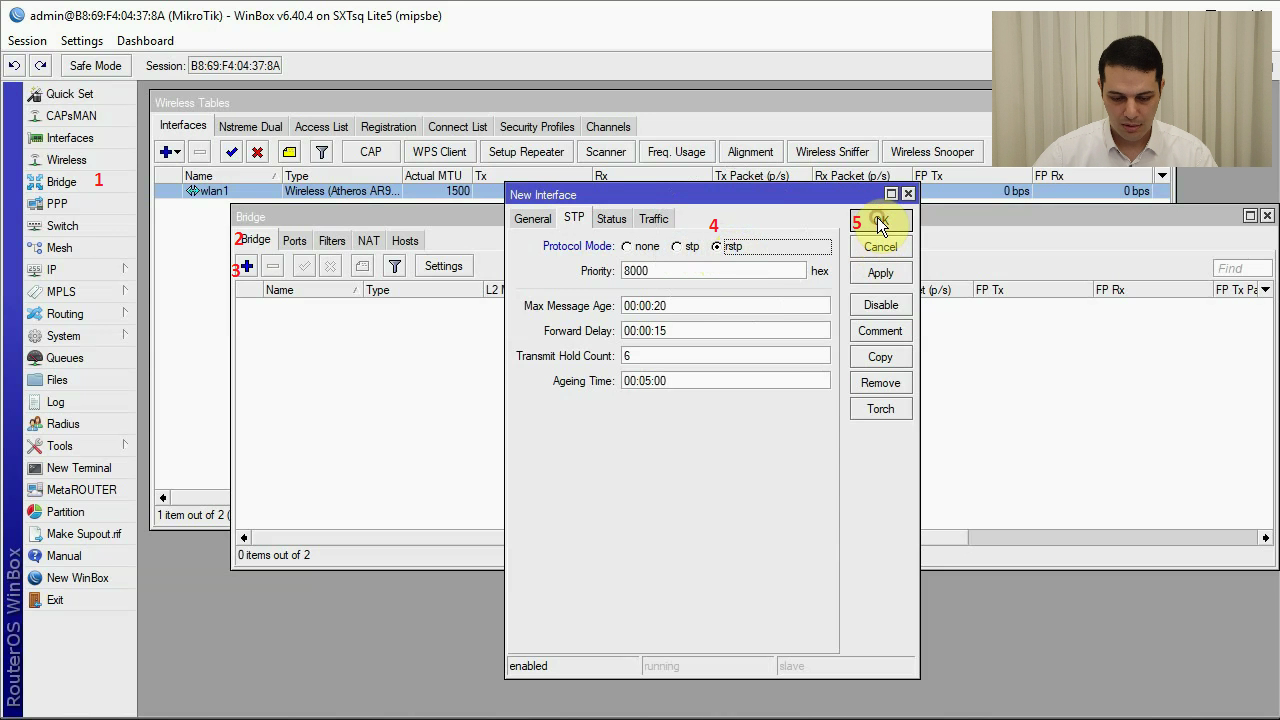Open Partition in sidebar
Viewport: 1280px width, 720px height.
point(65,512)
